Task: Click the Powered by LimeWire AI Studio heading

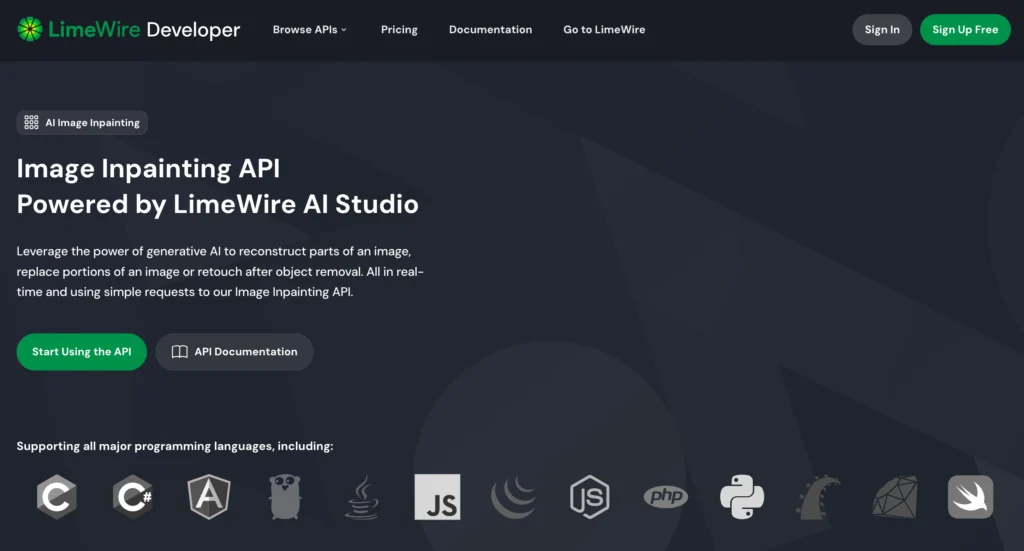Action: (217, 204)
